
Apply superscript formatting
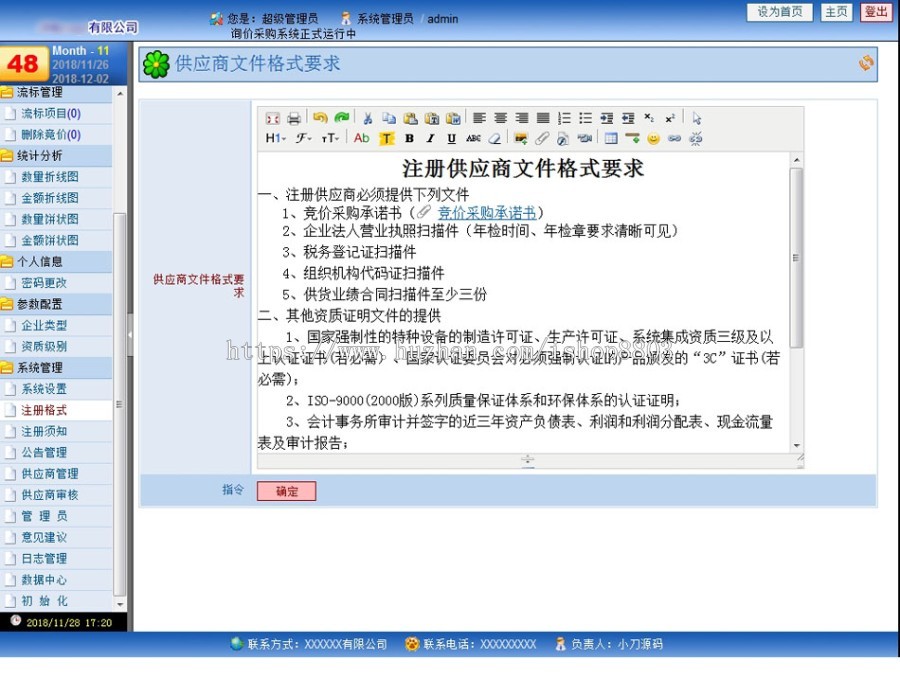click(670, 118)
